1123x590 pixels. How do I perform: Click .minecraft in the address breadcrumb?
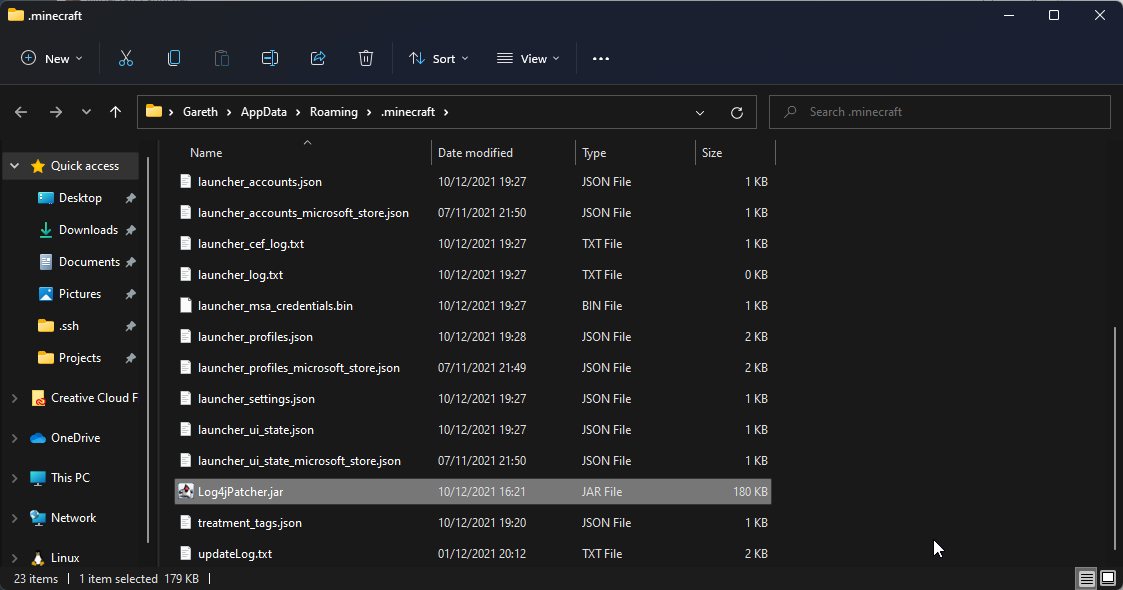point(408,112)
